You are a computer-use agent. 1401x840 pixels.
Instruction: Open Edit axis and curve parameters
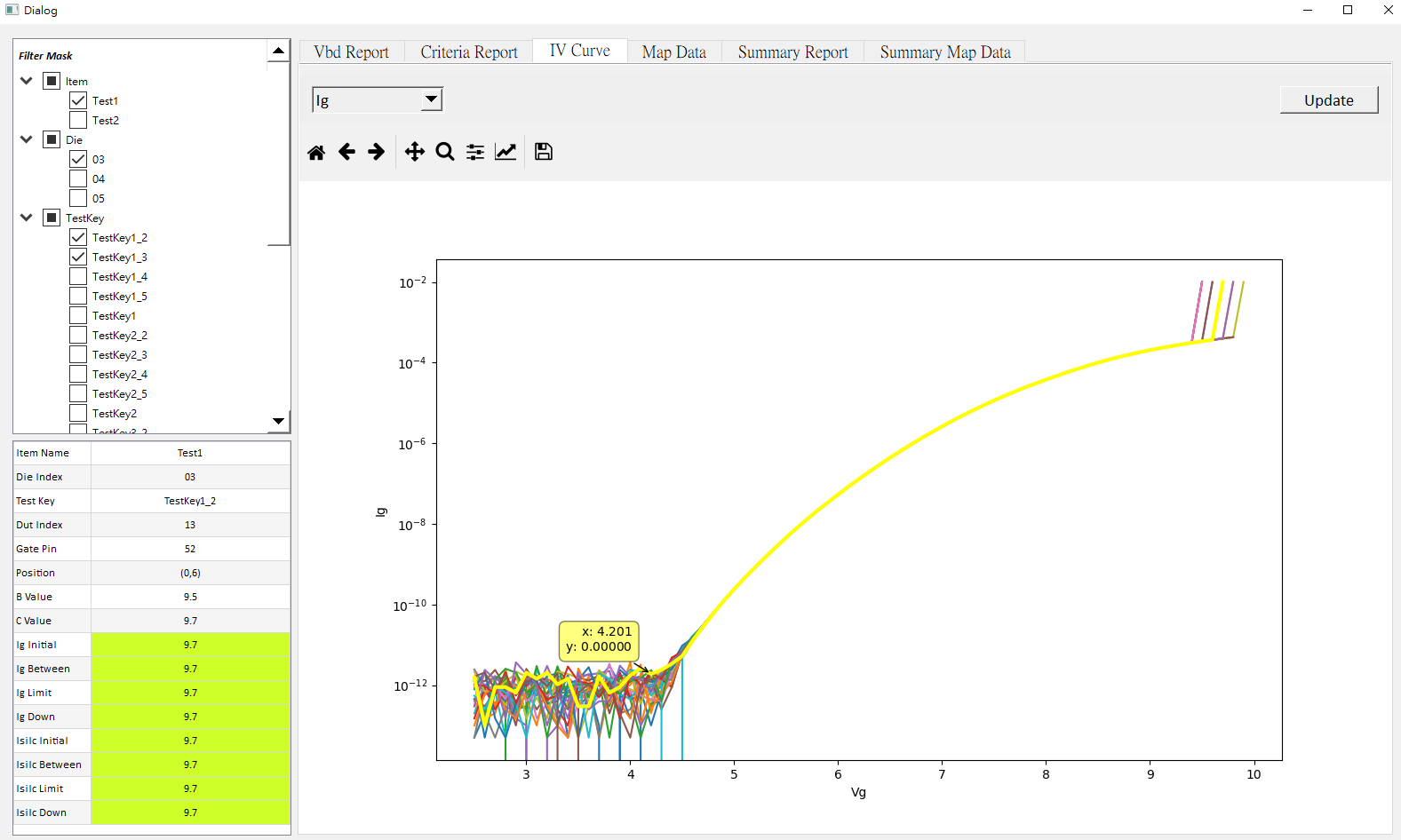pos(505,152)
